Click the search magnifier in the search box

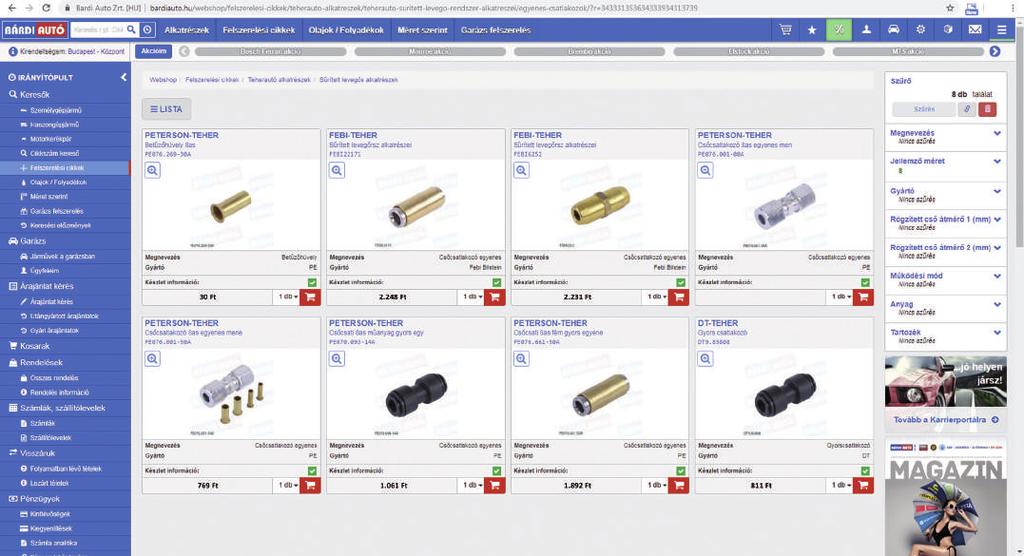(131, 30)
